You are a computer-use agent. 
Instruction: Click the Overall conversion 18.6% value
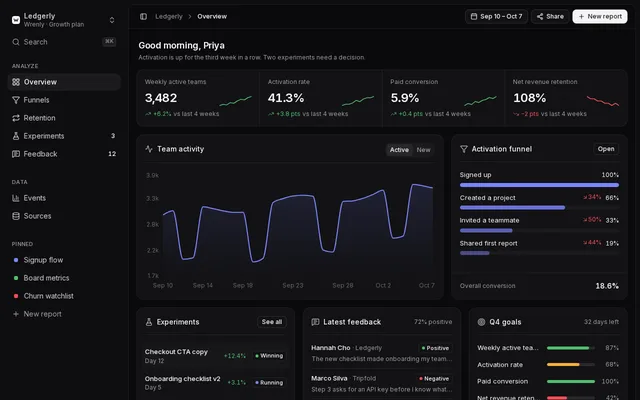[x=607, y=286]
